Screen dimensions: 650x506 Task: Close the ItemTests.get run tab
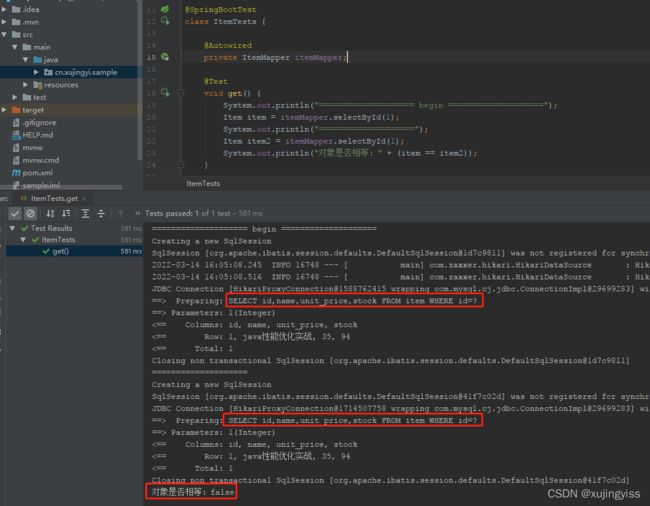click(x=84, y=199)
